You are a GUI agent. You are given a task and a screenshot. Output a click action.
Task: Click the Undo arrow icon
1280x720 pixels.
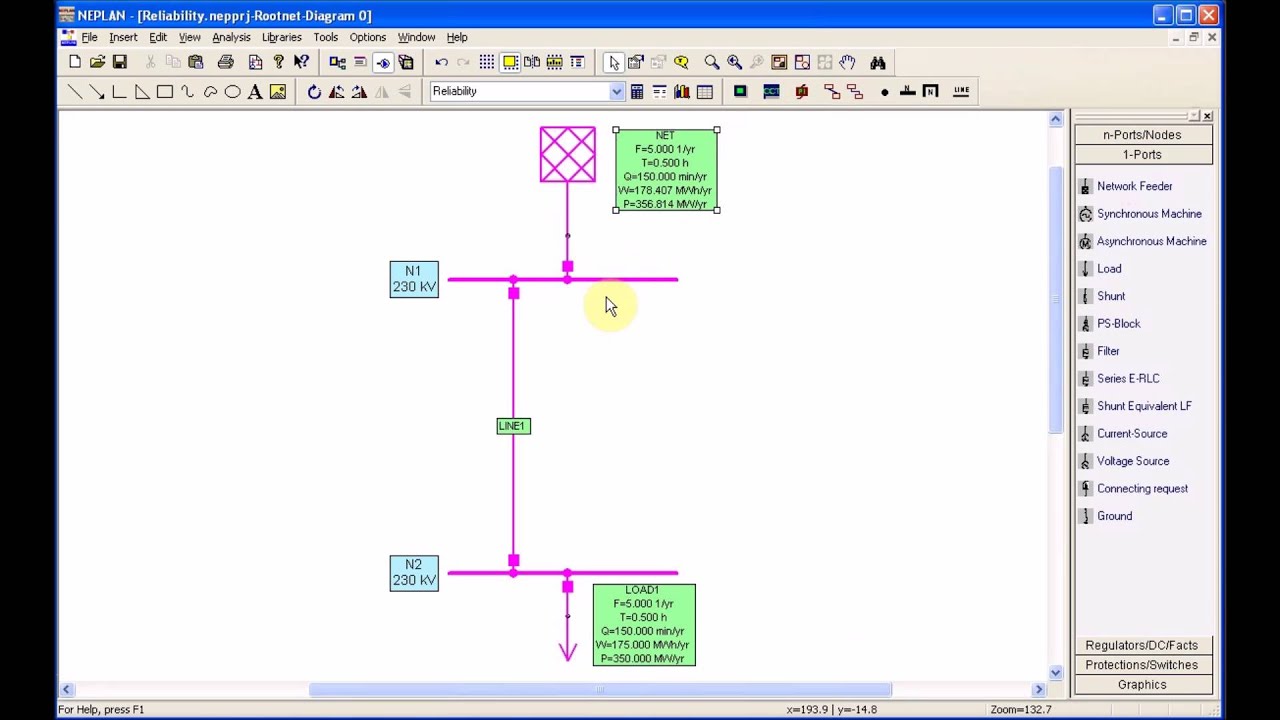click(x=441, y=62)
